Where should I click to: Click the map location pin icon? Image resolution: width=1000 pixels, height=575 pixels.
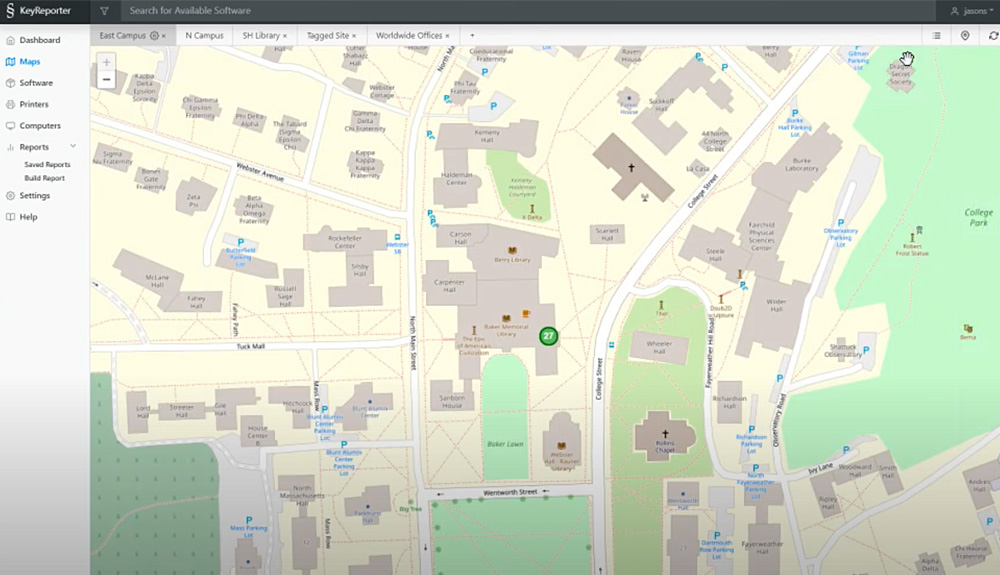[965, 36]
